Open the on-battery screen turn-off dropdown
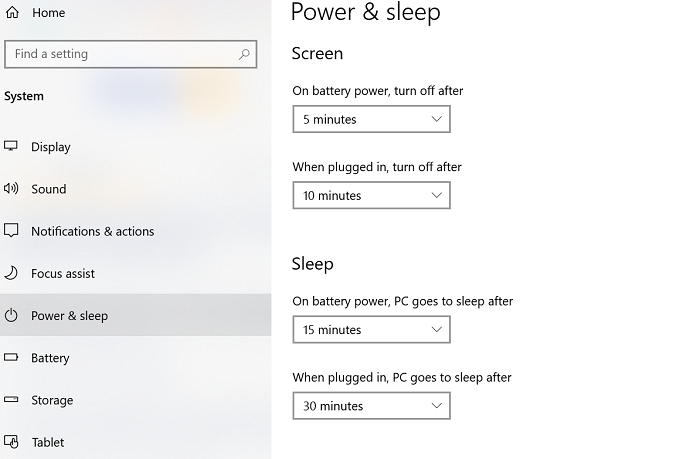 (x=371, y=120)
